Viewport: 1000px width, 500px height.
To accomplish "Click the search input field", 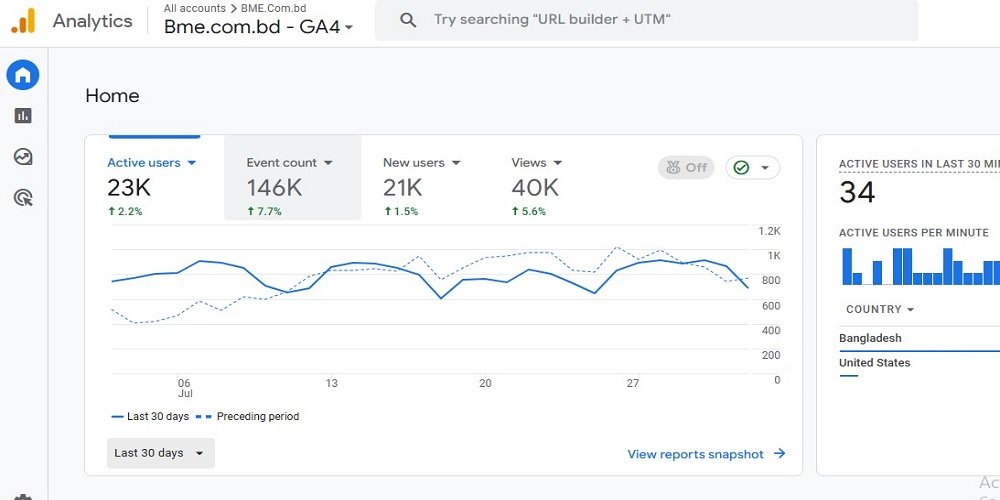I will pyautogui.click(x=660, y=20).
